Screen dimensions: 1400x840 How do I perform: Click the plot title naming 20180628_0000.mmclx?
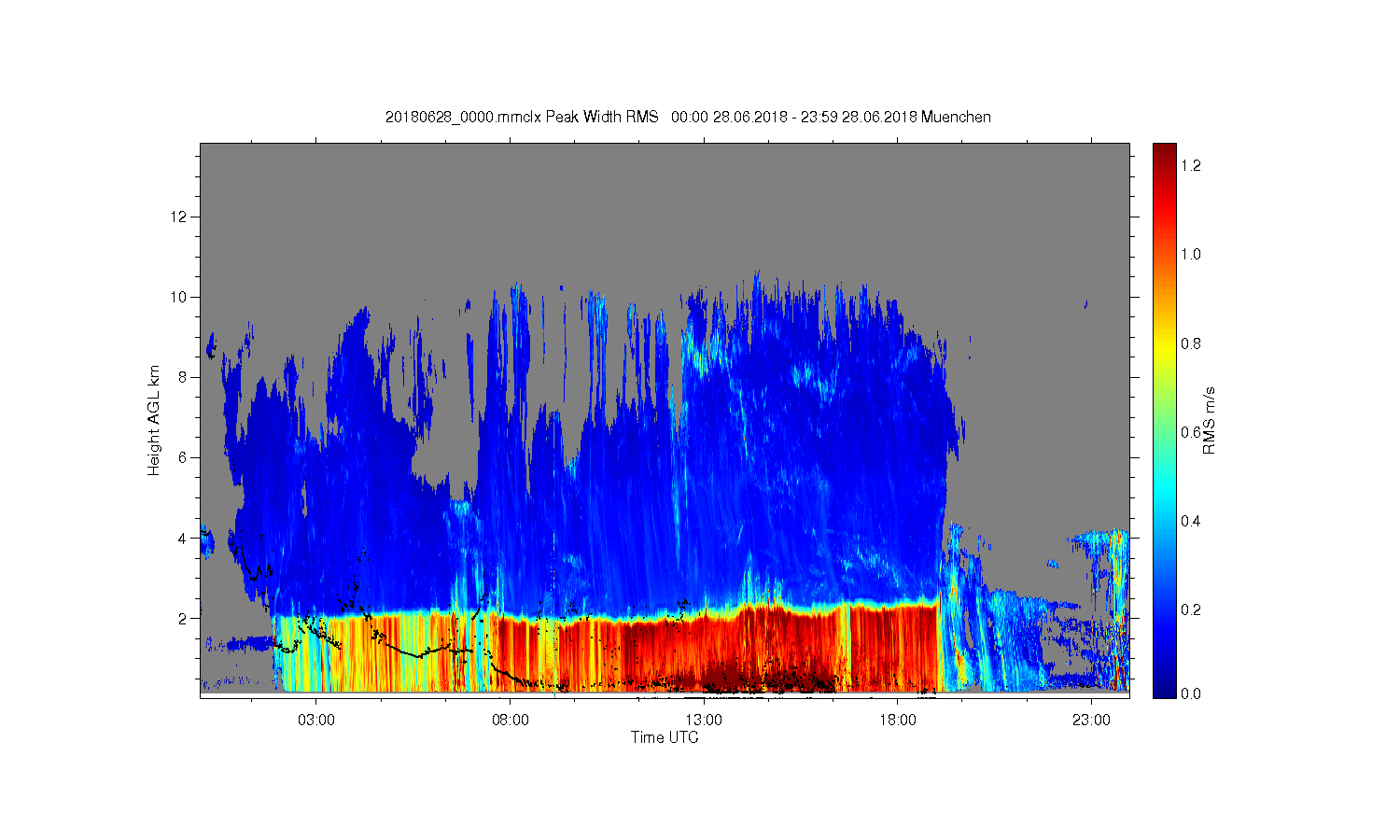click(x=688, y=117)
